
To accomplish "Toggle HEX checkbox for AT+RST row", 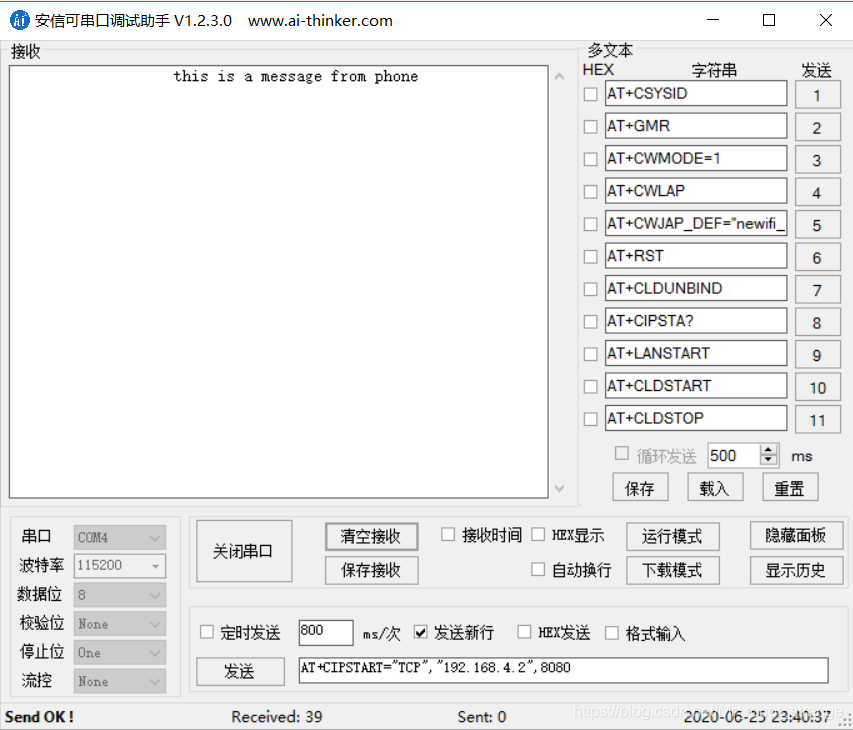I will (590, 257).
